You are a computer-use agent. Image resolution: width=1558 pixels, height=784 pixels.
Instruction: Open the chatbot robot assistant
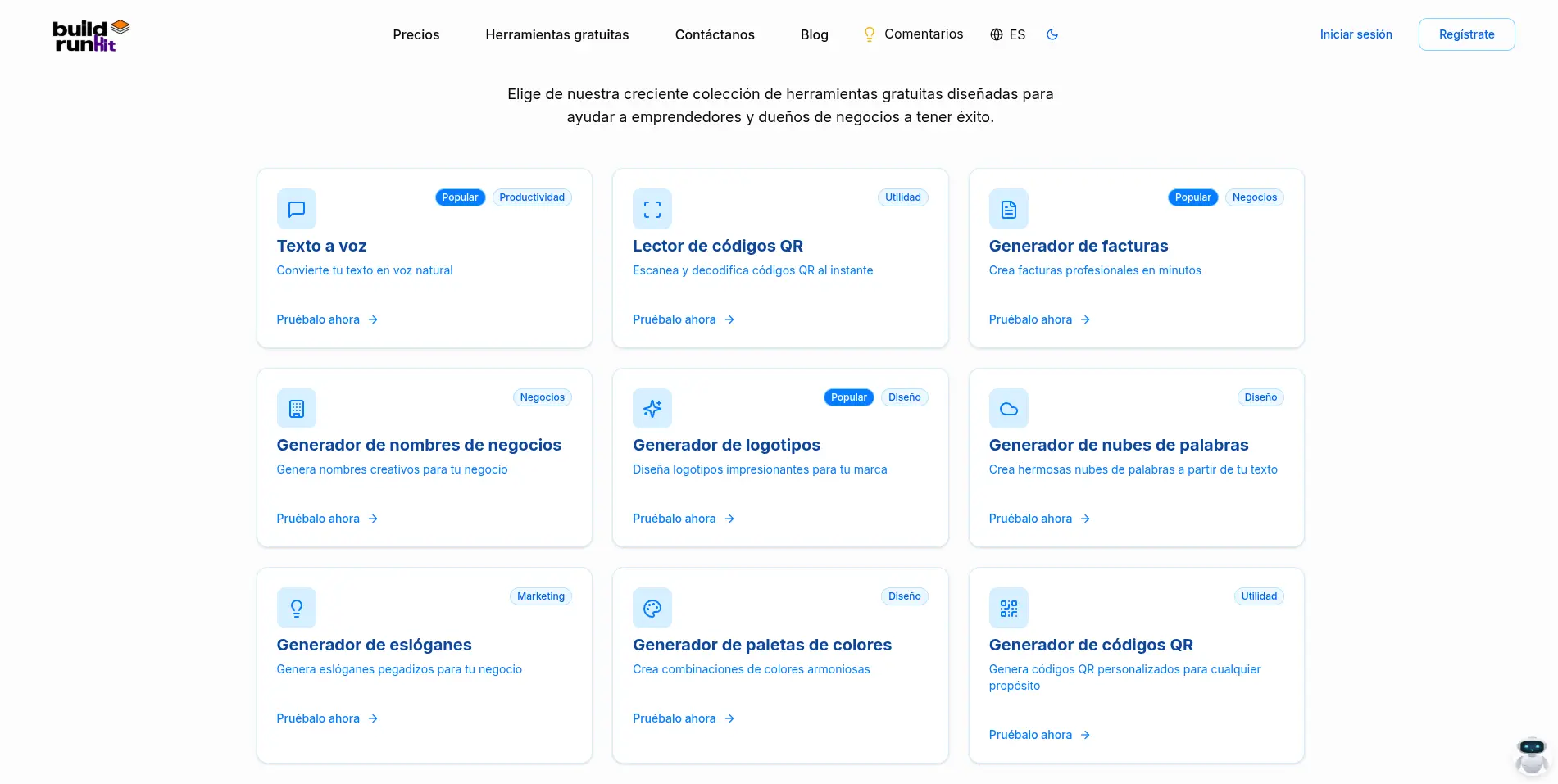1530,755
